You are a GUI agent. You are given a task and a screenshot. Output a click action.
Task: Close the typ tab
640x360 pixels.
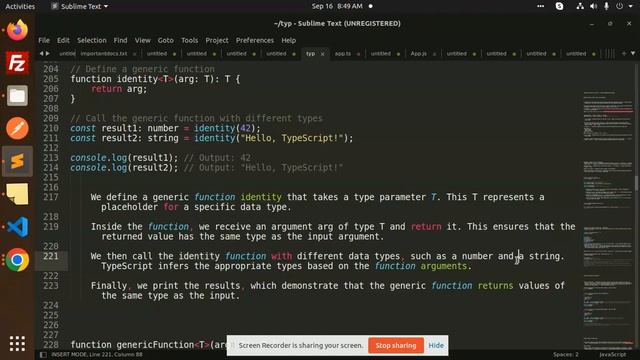322,54
